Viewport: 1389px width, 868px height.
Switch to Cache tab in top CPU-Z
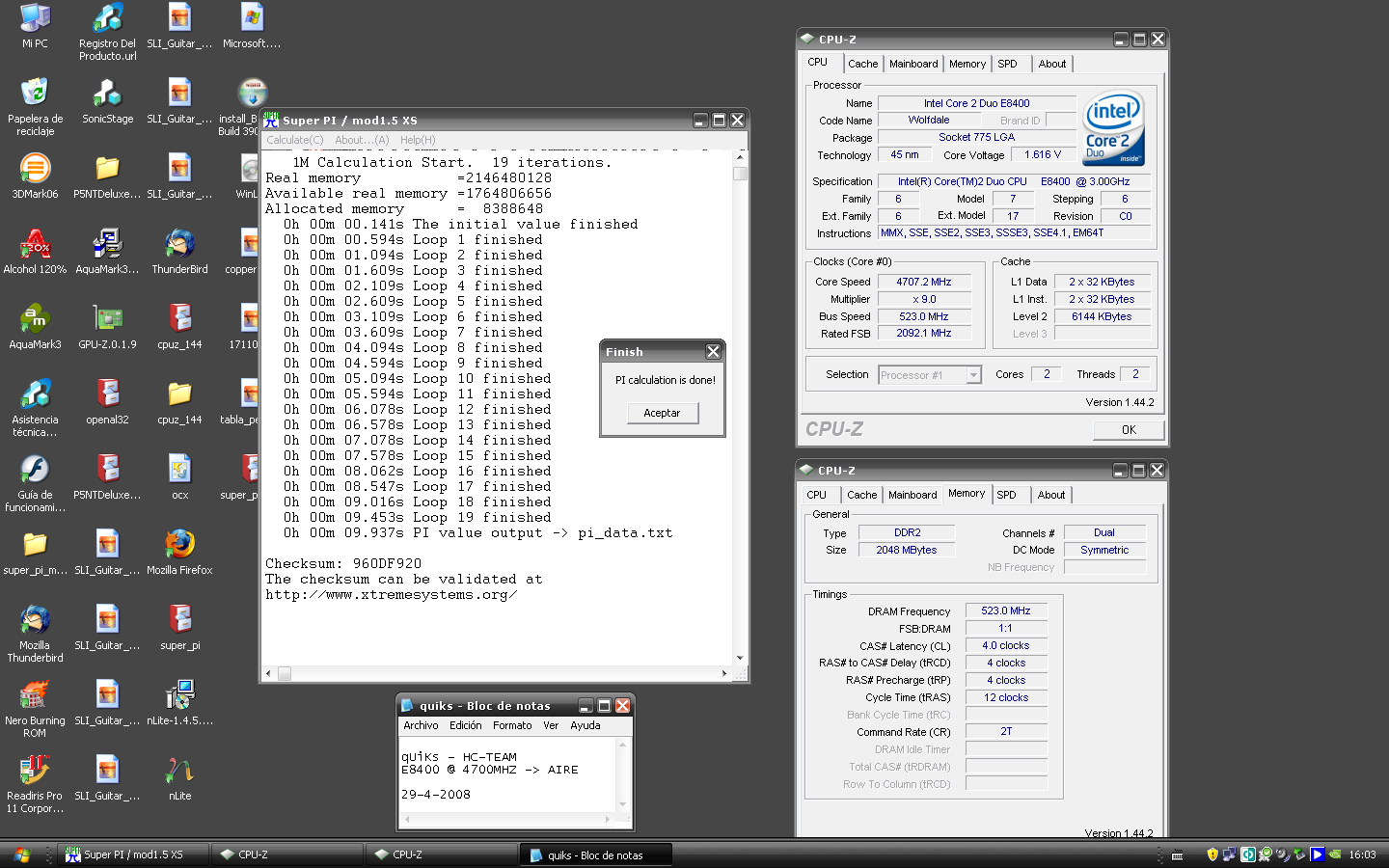point(862,64)
